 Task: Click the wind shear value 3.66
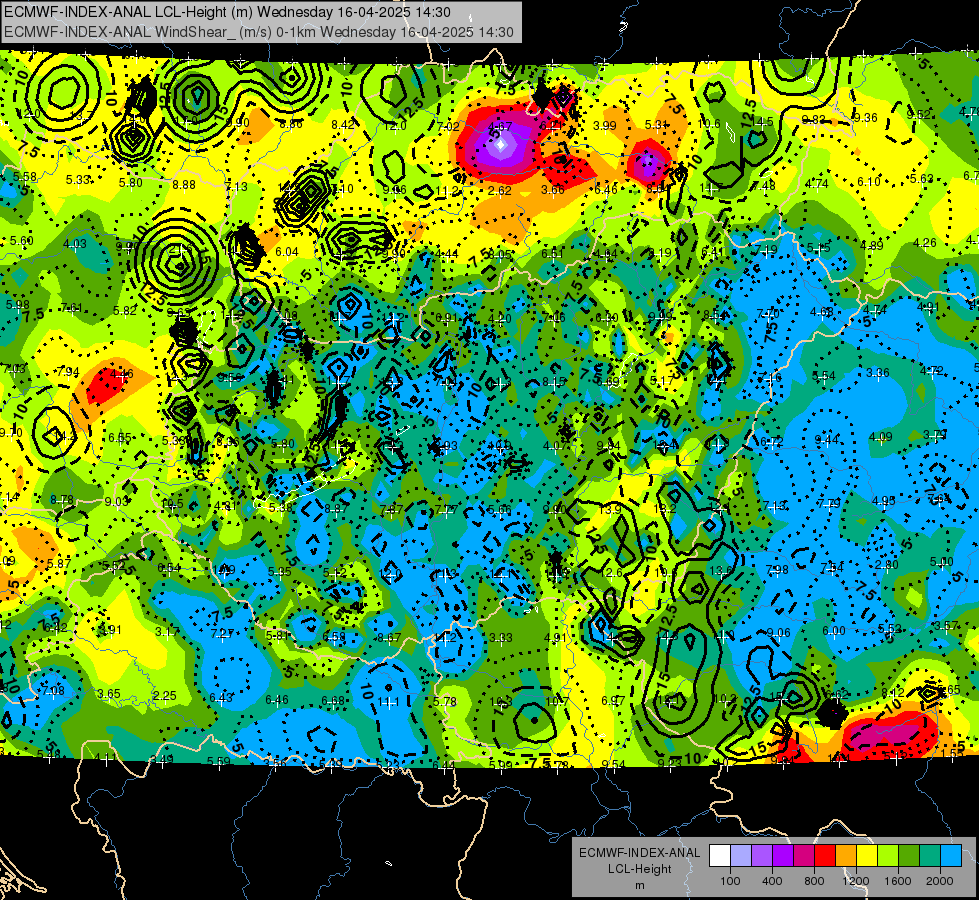coord(553,189)
